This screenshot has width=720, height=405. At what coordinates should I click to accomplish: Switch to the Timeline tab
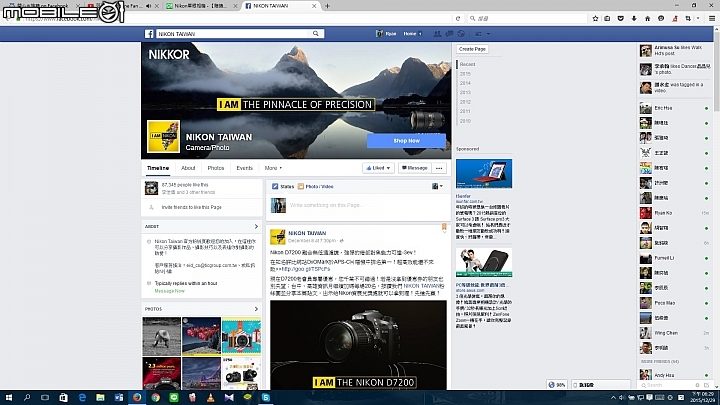click(x=158, y=168)
